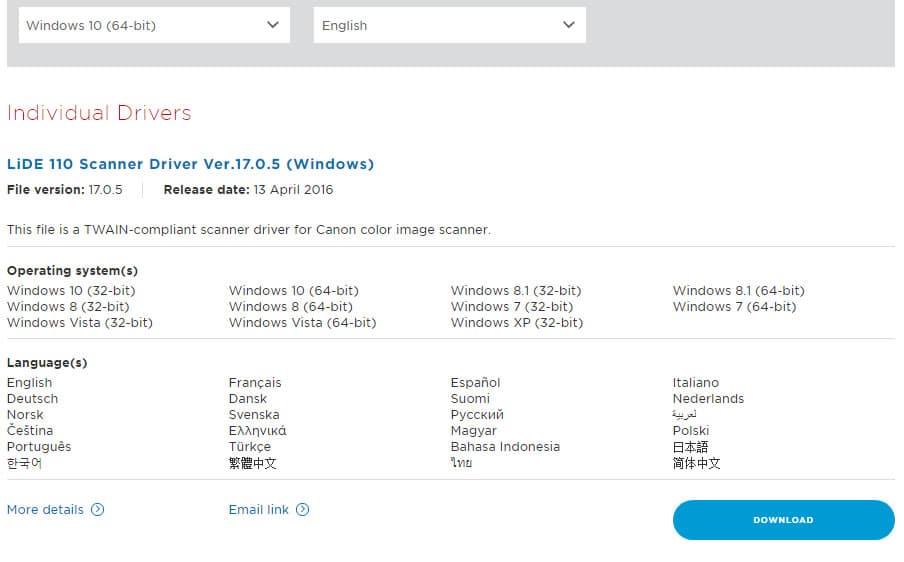Open the LiDE 110 Scanner Driver title link
Screen dimensions: 904x562
(190, 164)
